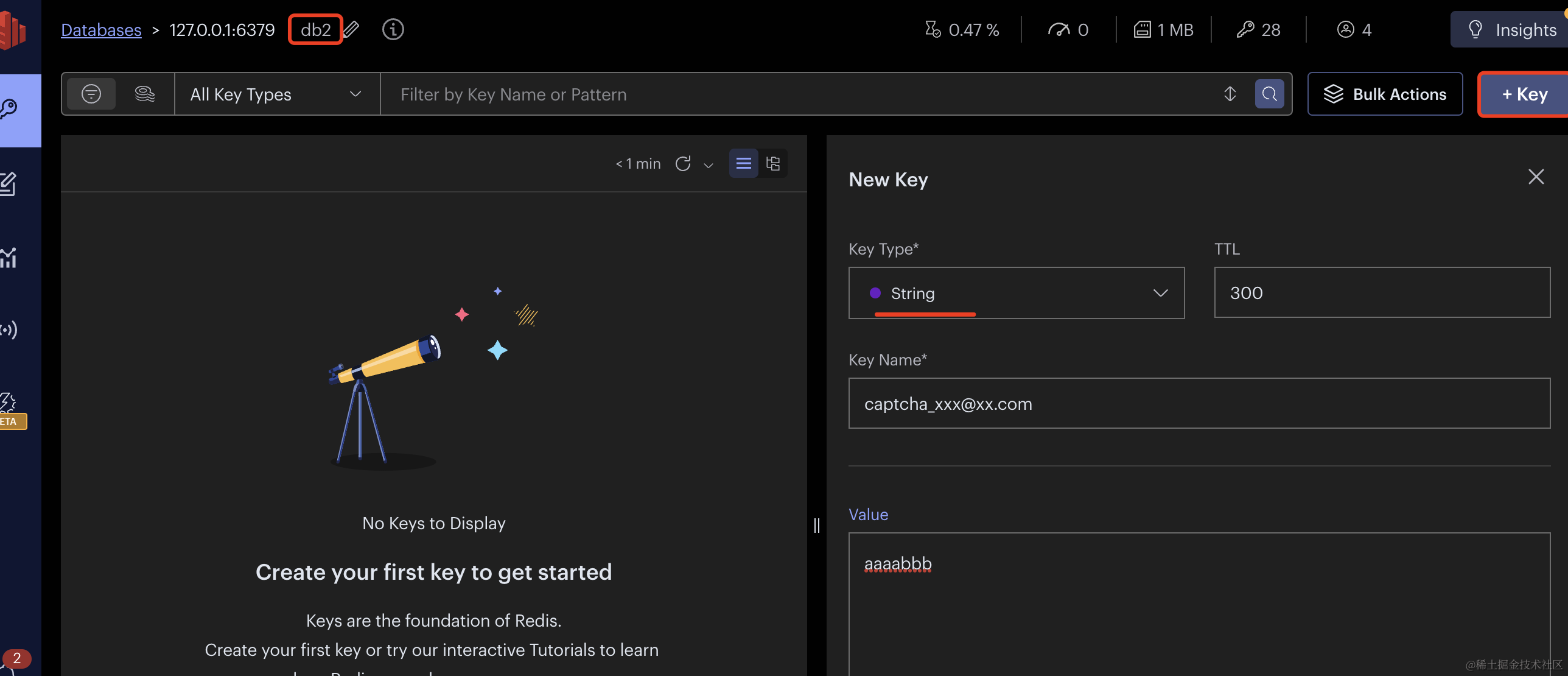The image size is (1568, 676).
Task: Open the Insights panel
Action: 1513,29
